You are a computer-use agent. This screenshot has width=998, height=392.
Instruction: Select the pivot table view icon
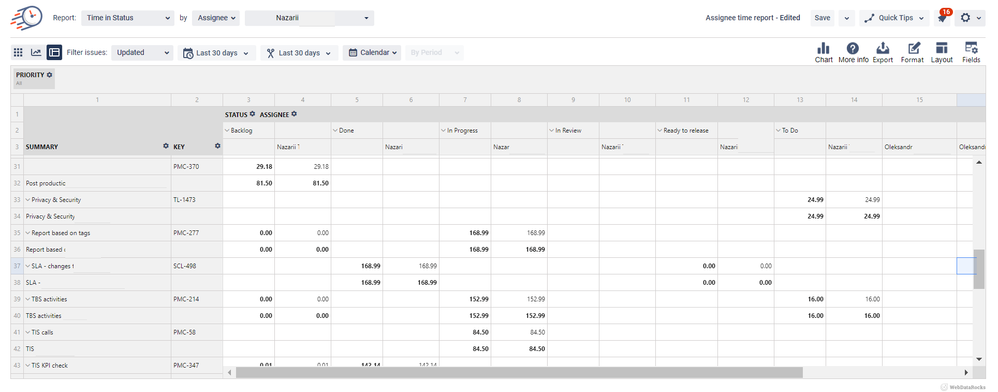tap(54, 52)
